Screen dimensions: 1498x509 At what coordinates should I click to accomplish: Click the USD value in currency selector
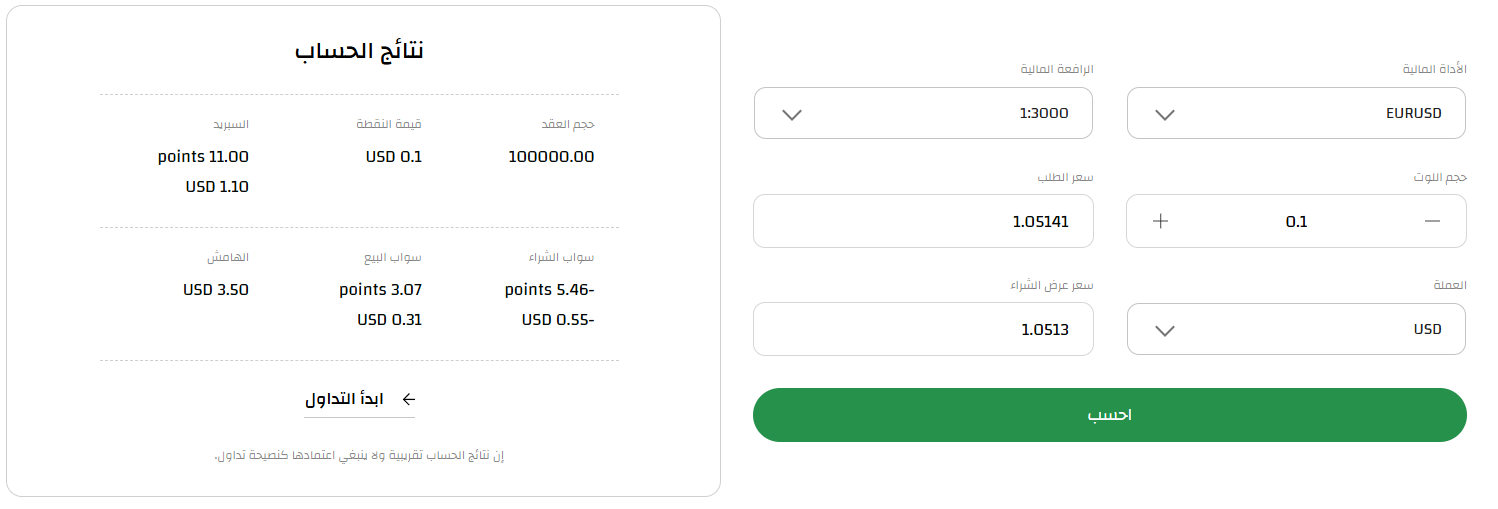point(1427,329)
